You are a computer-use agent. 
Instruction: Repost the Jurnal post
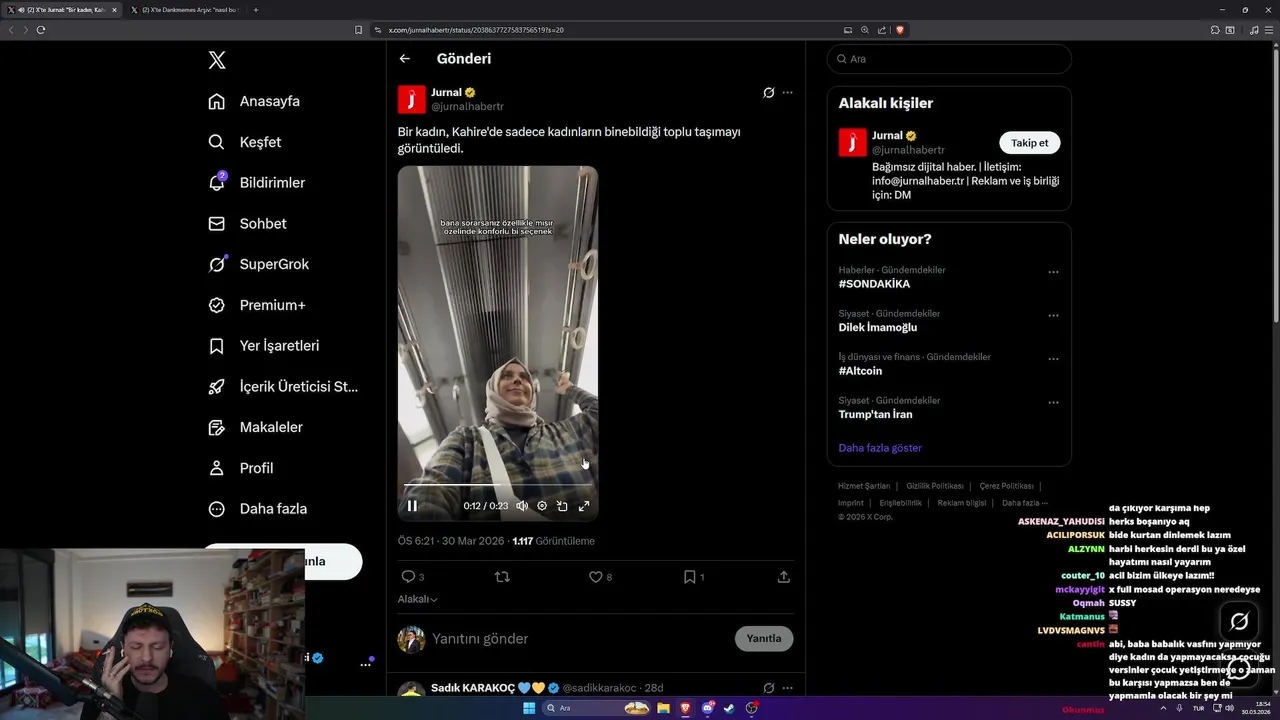tap(502, 577)
